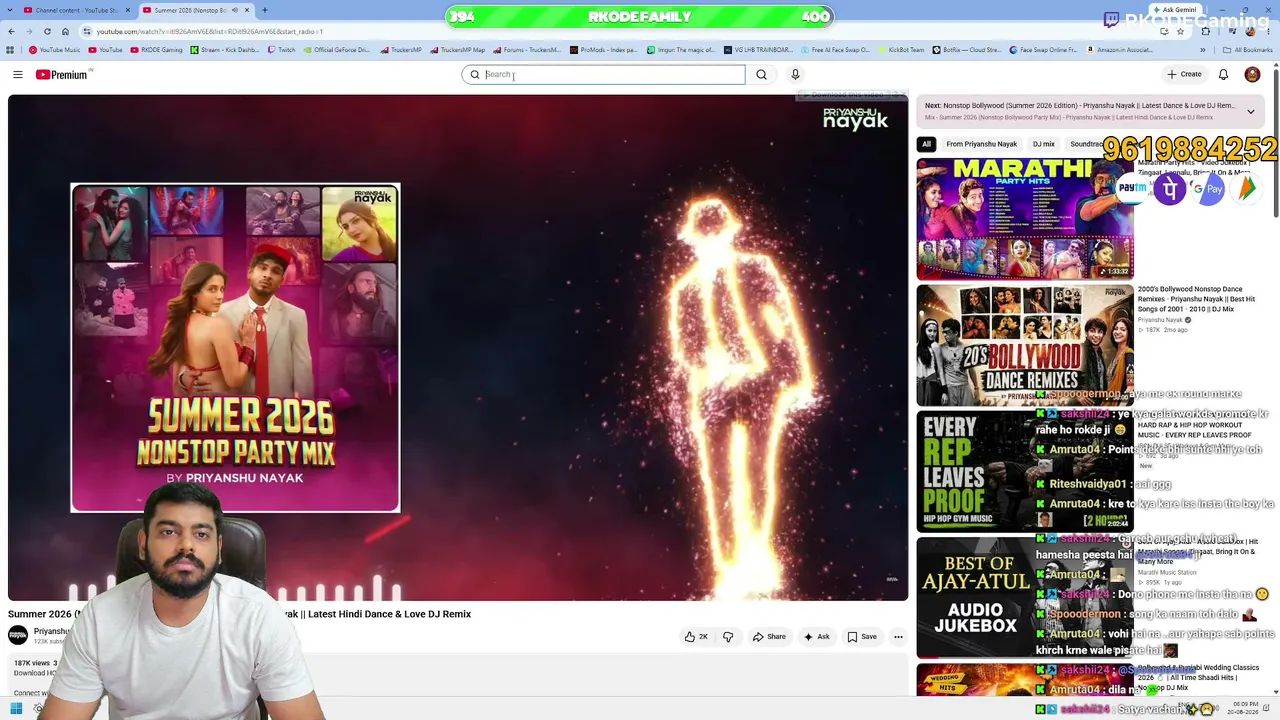Save the video to a playlist
The image size is (1280, 720).
click(861, 637)
